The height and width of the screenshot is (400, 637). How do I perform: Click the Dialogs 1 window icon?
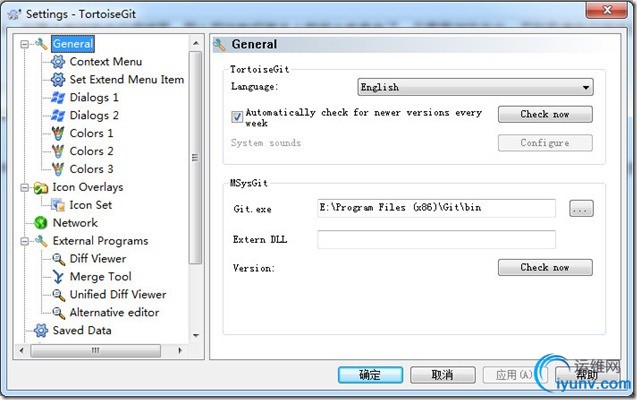coord(58,97)
